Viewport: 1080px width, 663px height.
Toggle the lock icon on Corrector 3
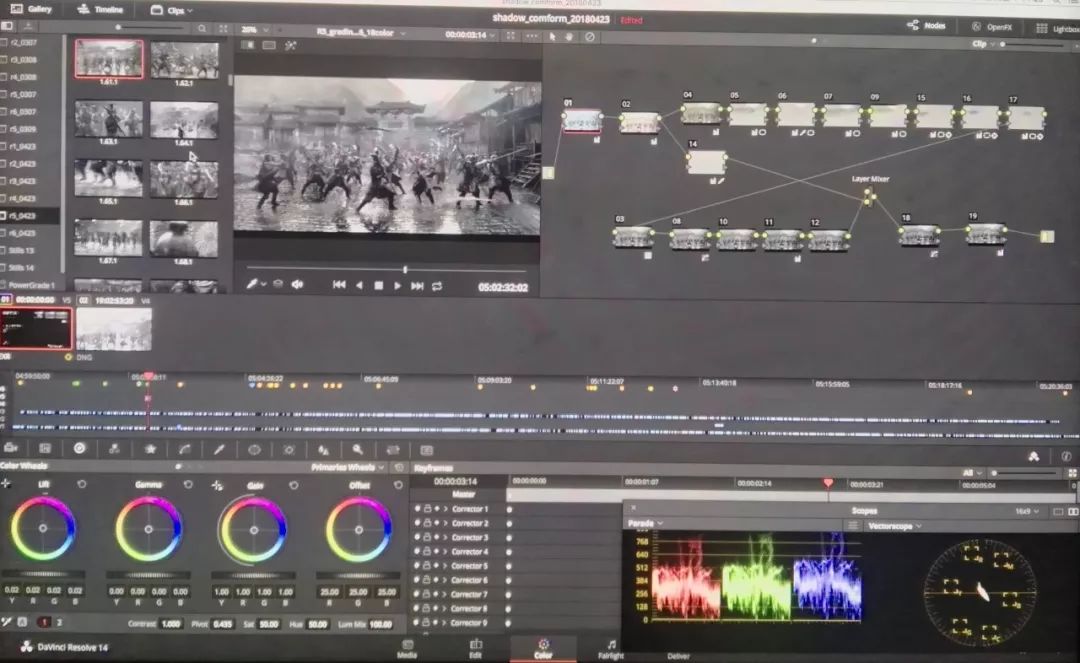coord(427,537)
